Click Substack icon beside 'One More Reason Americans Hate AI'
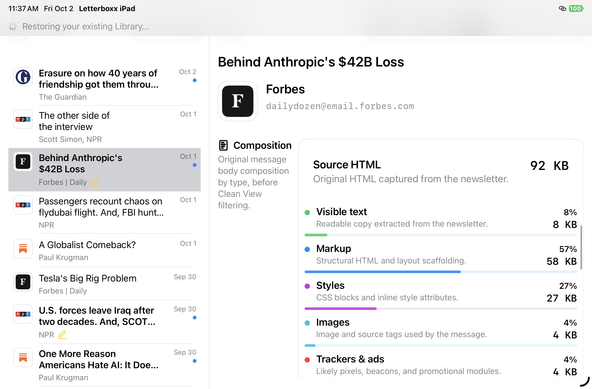Image resolution: width=592 pixels, height=389 pixels. click(x=23, y=357)
